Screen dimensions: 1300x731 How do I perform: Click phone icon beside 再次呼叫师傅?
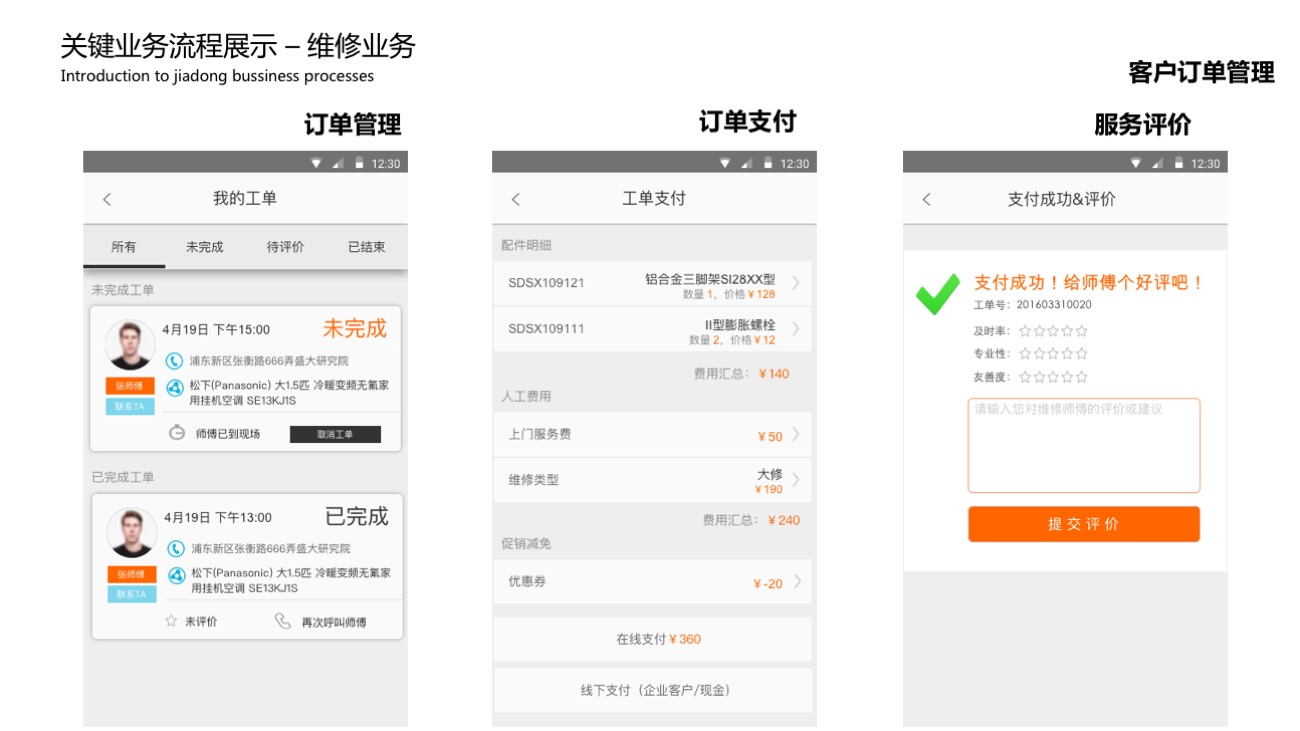coord(283,622)
